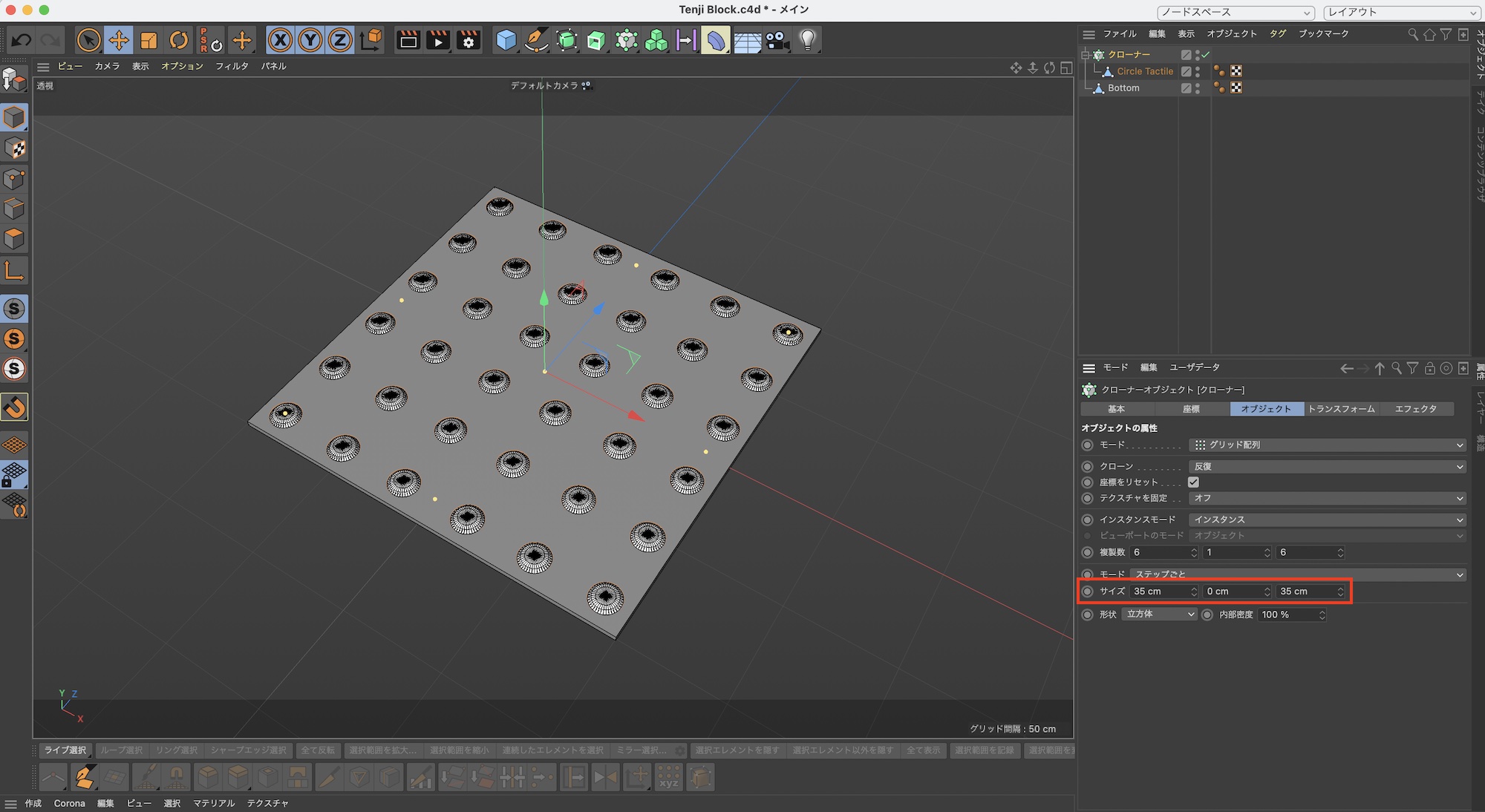Select the Move tool

click(x=119, y=40)
